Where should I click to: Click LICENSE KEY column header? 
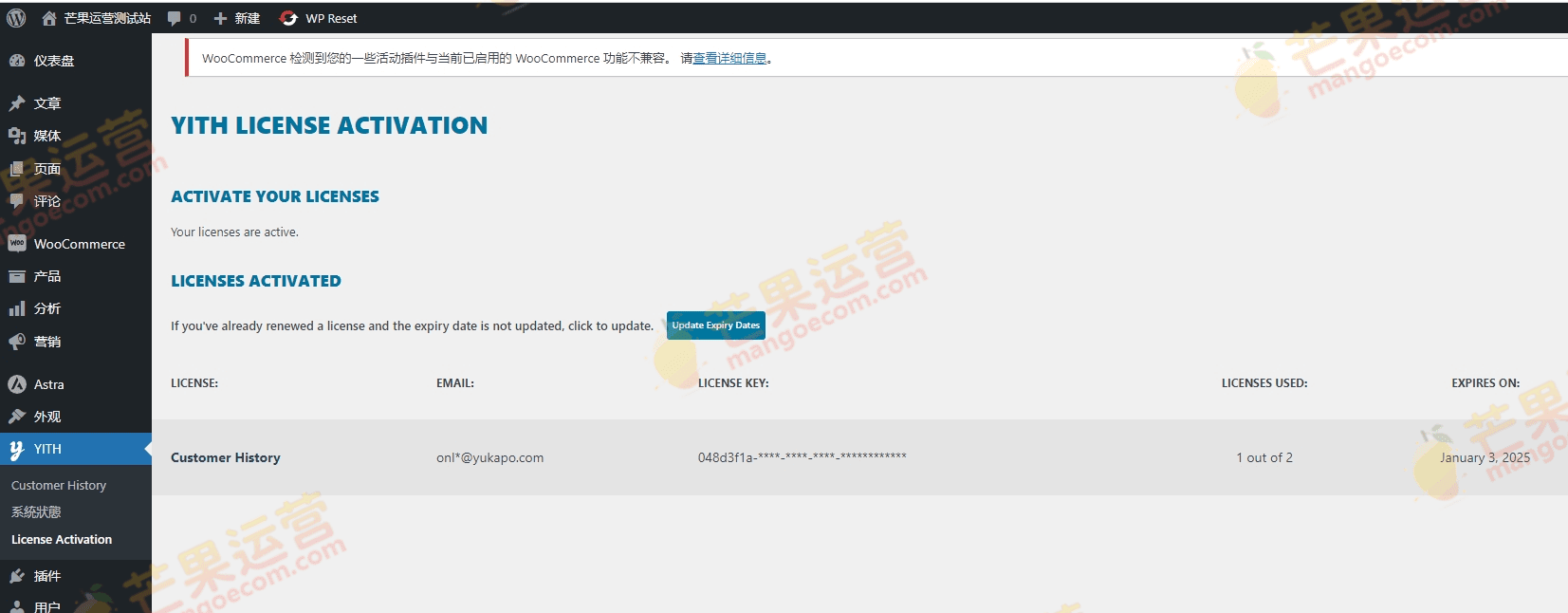pos(733,383)
